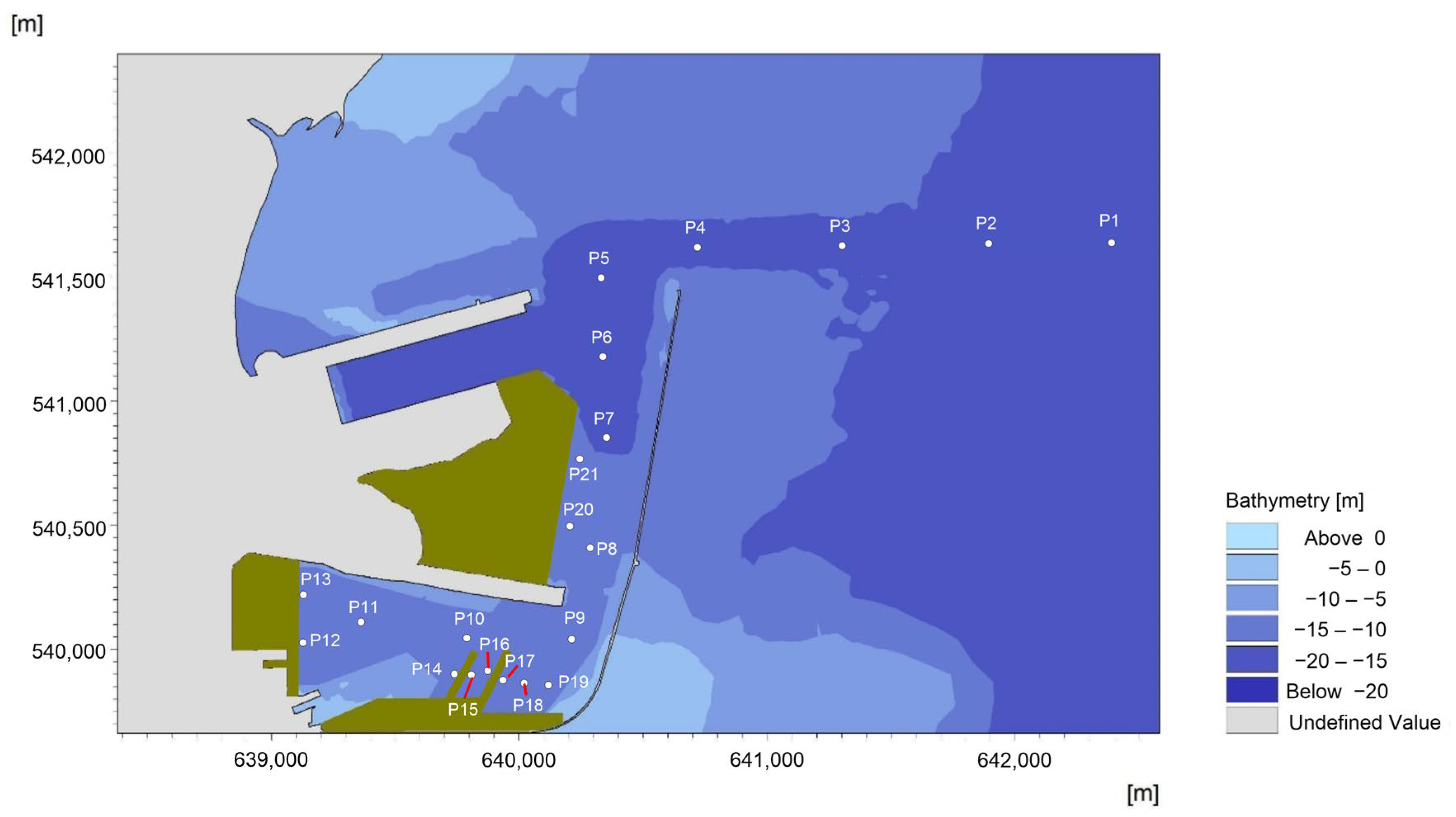Click the 541,500 y-axis label
1456x817 pixels.
click(68, 281)
